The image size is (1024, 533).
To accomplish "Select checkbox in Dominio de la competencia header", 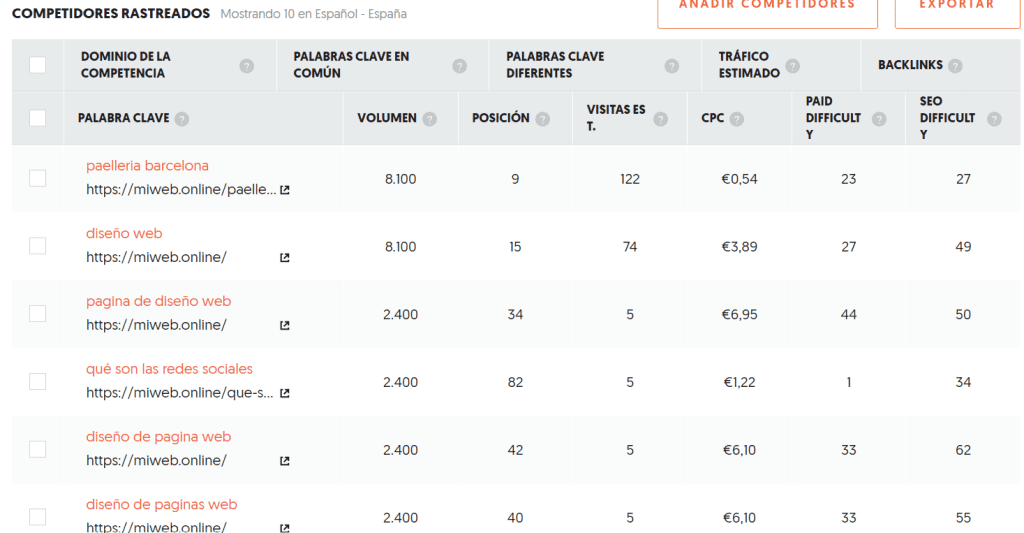I will 37,65.
